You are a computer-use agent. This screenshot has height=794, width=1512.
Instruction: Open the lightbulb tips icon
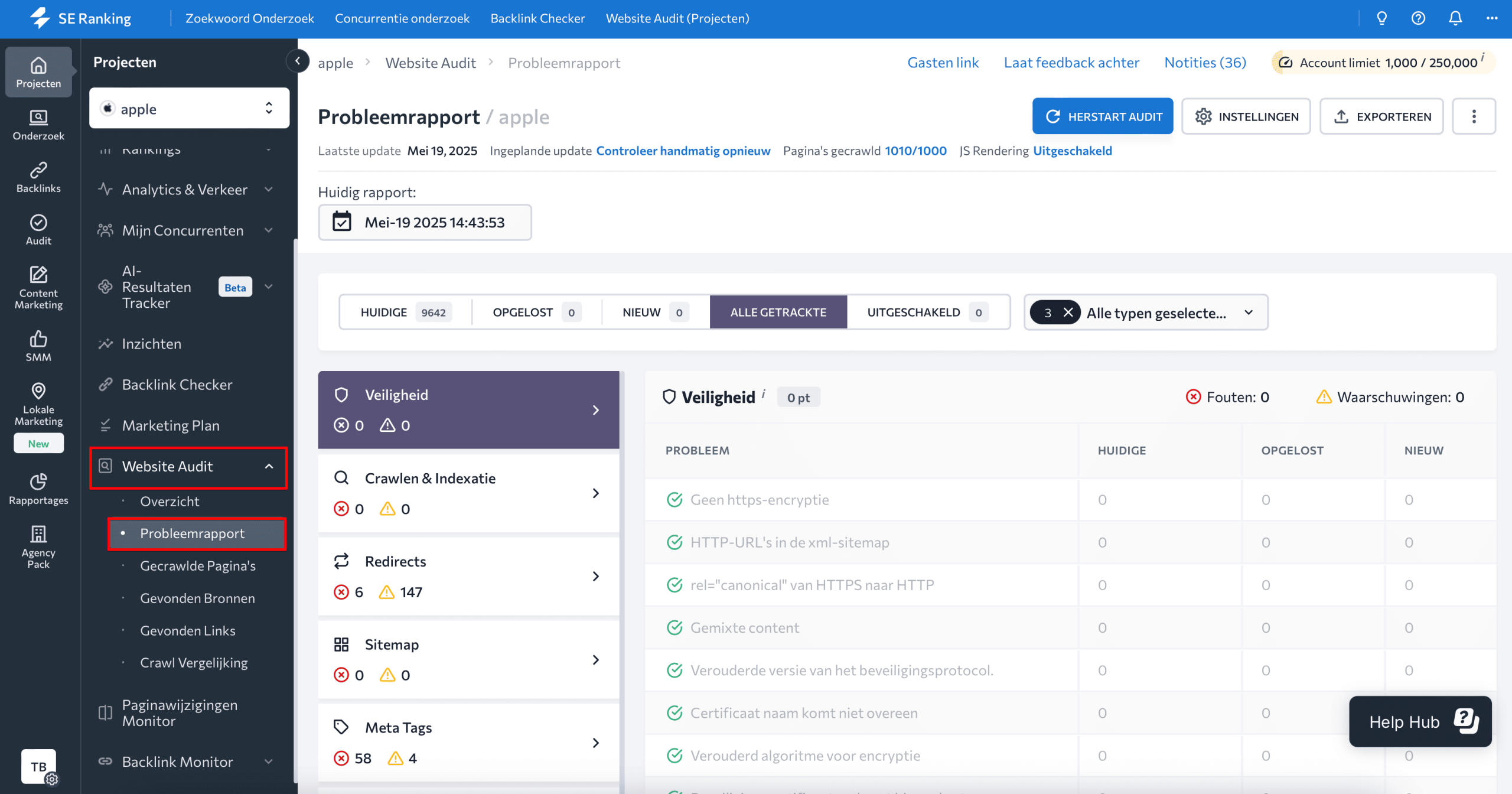(1381, 18)
